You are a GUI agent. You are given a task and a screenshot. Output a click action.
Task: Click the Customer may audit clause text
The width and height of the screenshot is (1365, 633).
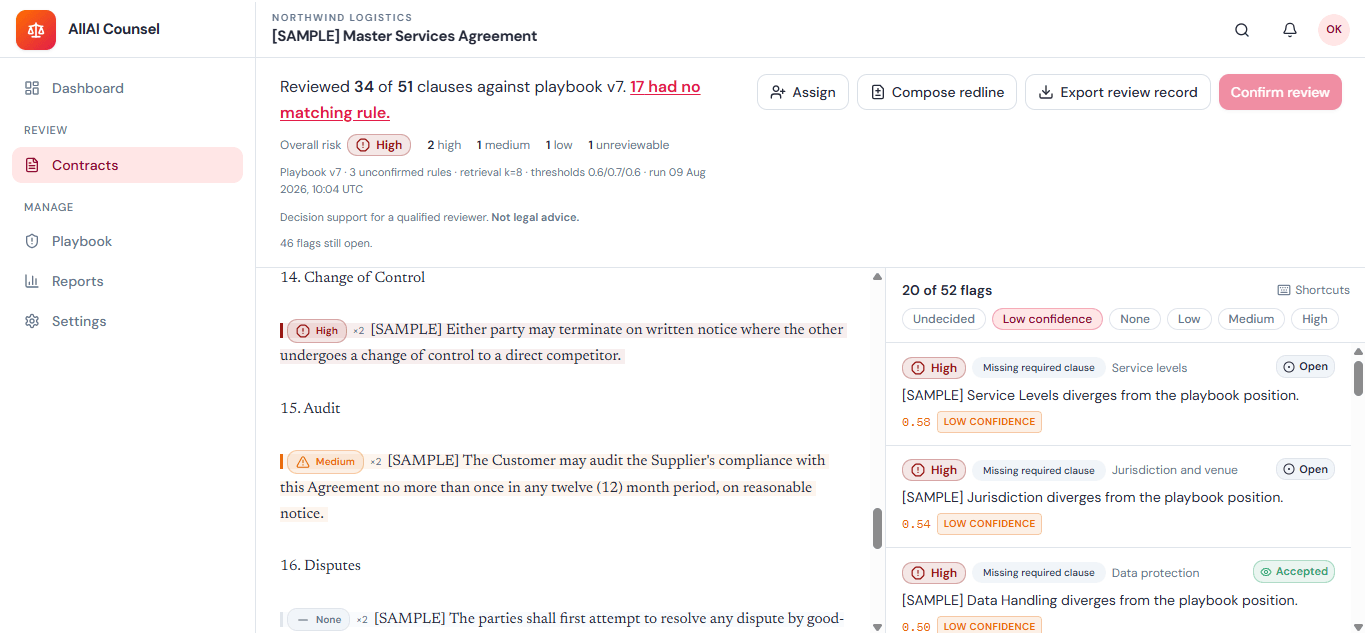click(553, 487)
